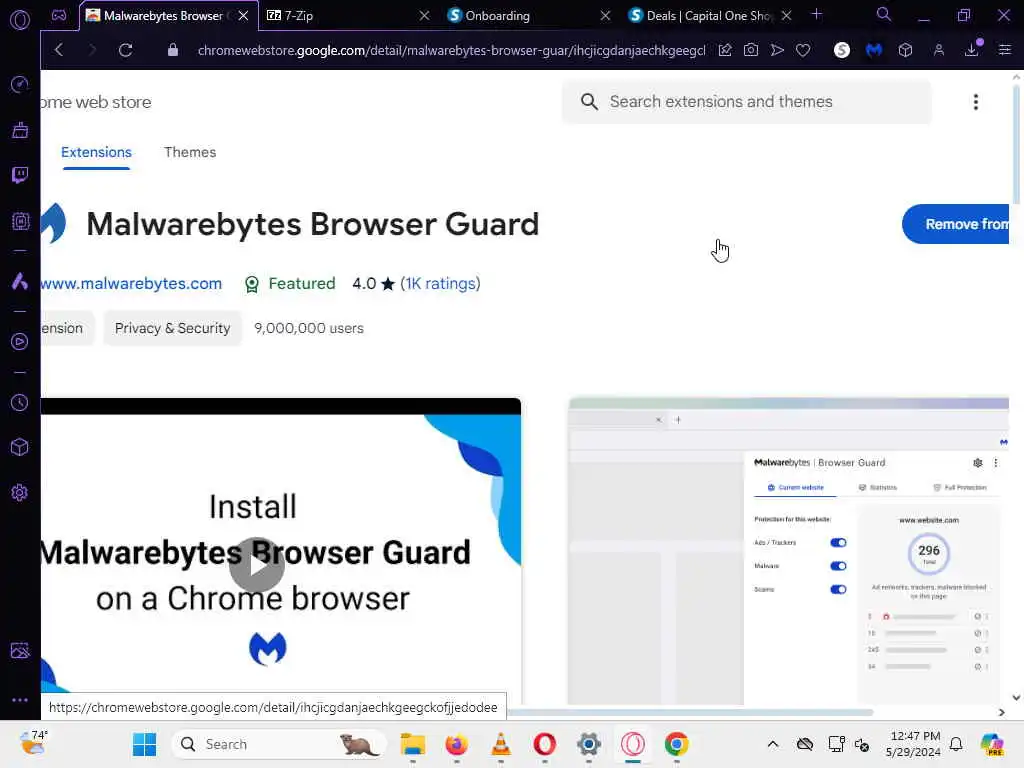The height and width of the screenshot is (768, 1024).
Task: Click the padlock site security icon
Action: [172, 50]
